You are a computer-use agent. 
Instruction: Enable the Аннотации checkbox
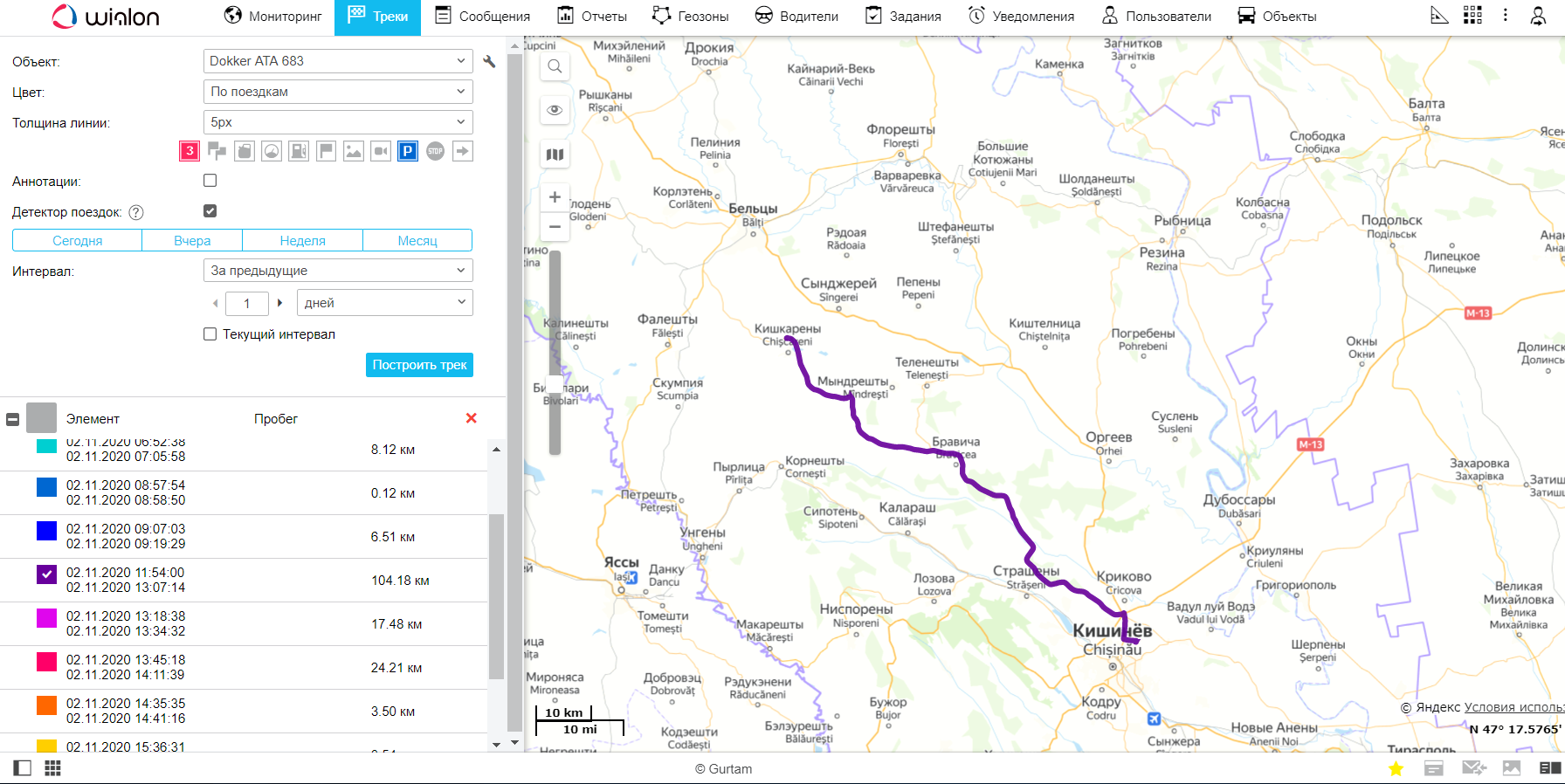tap(210, 181)
